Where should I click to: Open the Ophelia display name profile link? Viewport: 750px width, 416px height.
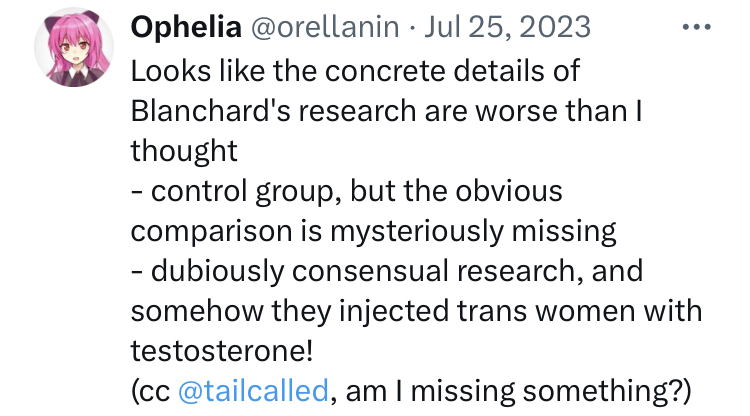(x=186, y=29)
